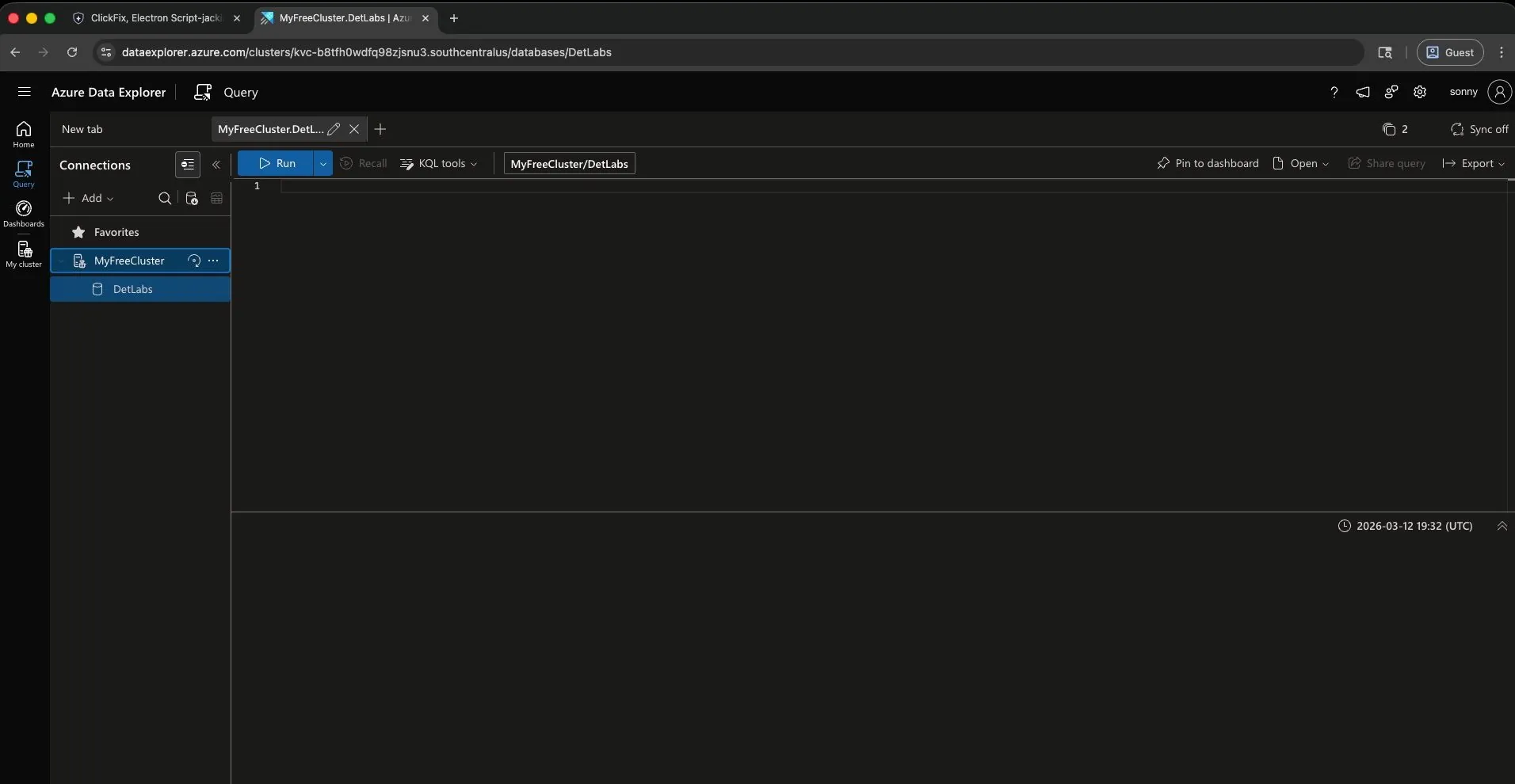Click the browser address bar URL
The image size is (1515, 784).
tap(366, 52)
